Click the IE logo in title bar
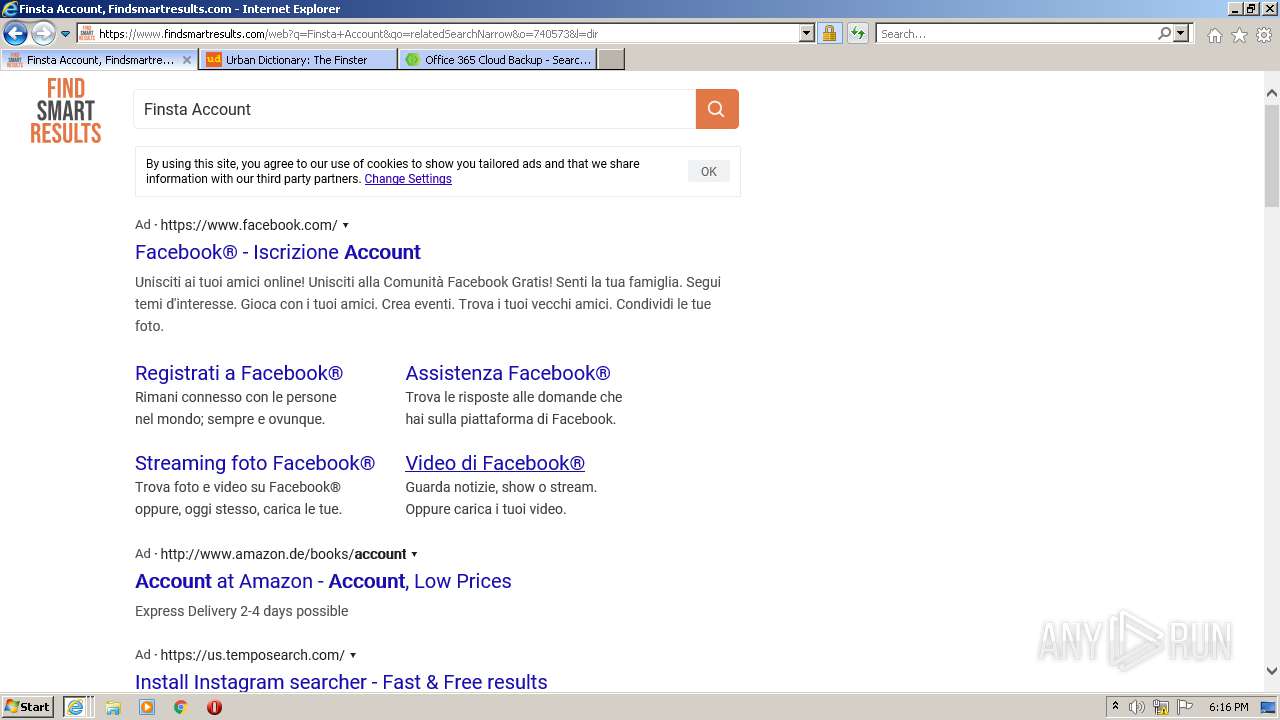This screenshot has width=1280, height=720. click(10, 9)
